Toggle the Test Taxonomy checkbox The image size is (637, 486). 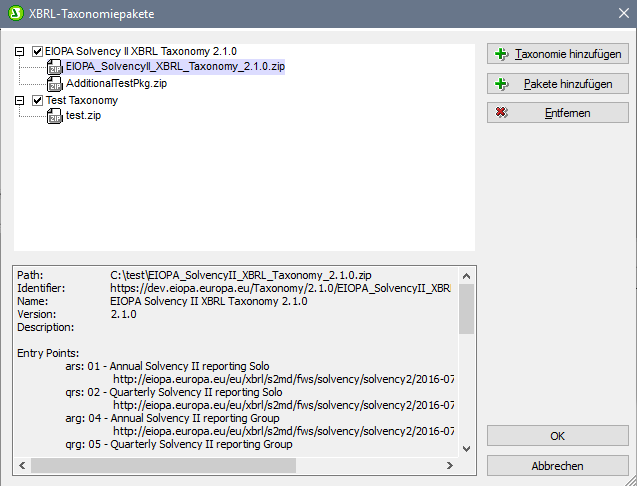(x=38, y=101)
